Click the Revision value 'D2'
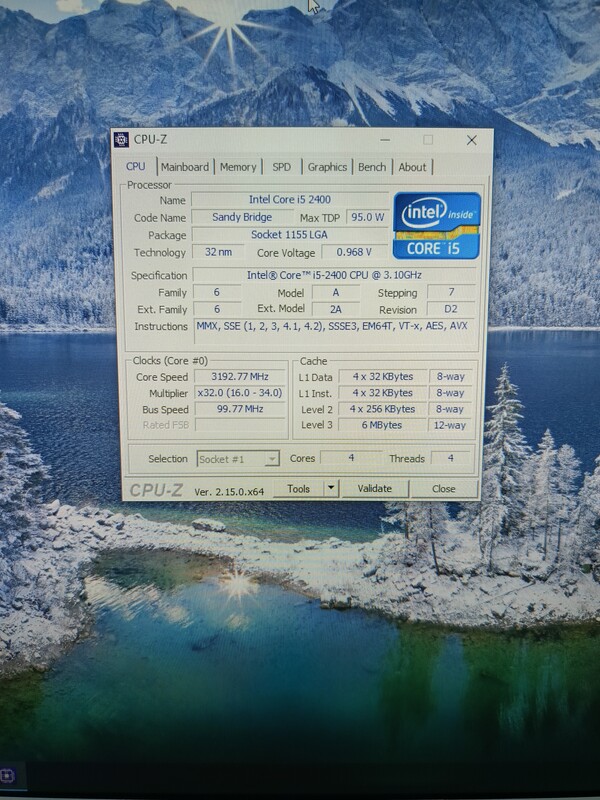This screenshot has width=600, height=800. 451,309
